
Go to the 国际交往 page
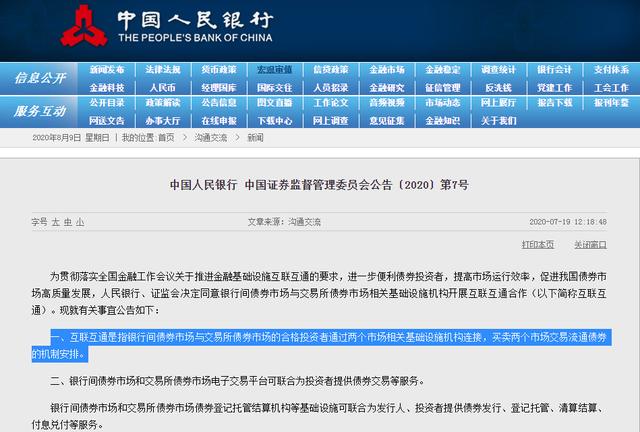[274, 87]
